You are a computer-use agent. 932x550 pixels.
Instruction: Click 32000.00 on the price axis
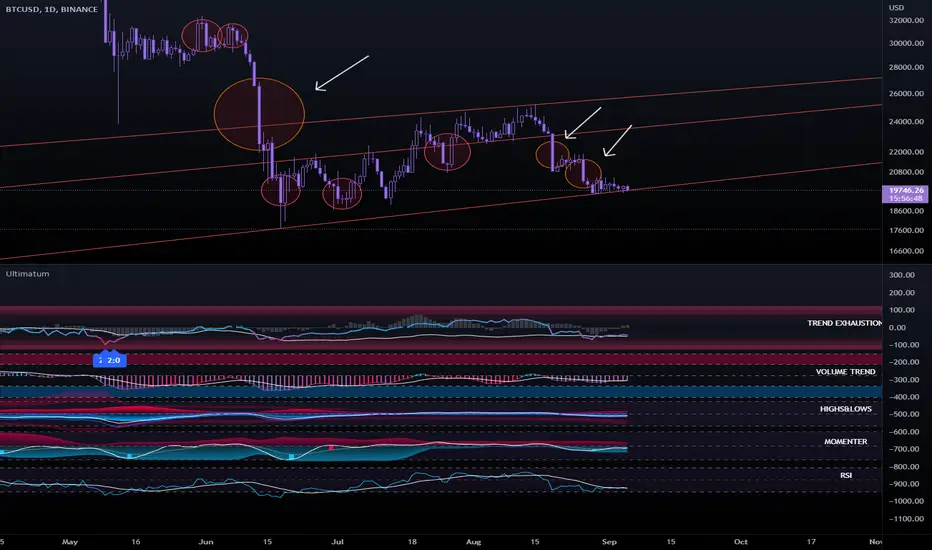click(x=906, y=20)
